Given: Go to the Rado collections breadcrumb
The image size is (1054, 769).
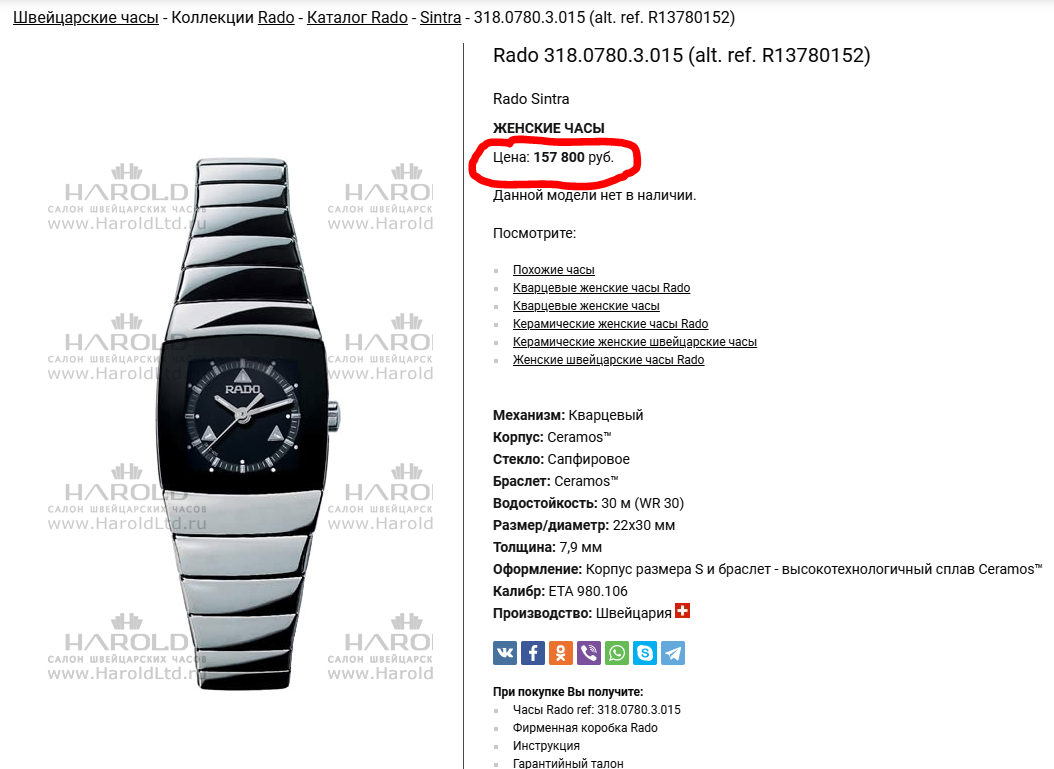Looking at the screenshot, I should point(276,17).
